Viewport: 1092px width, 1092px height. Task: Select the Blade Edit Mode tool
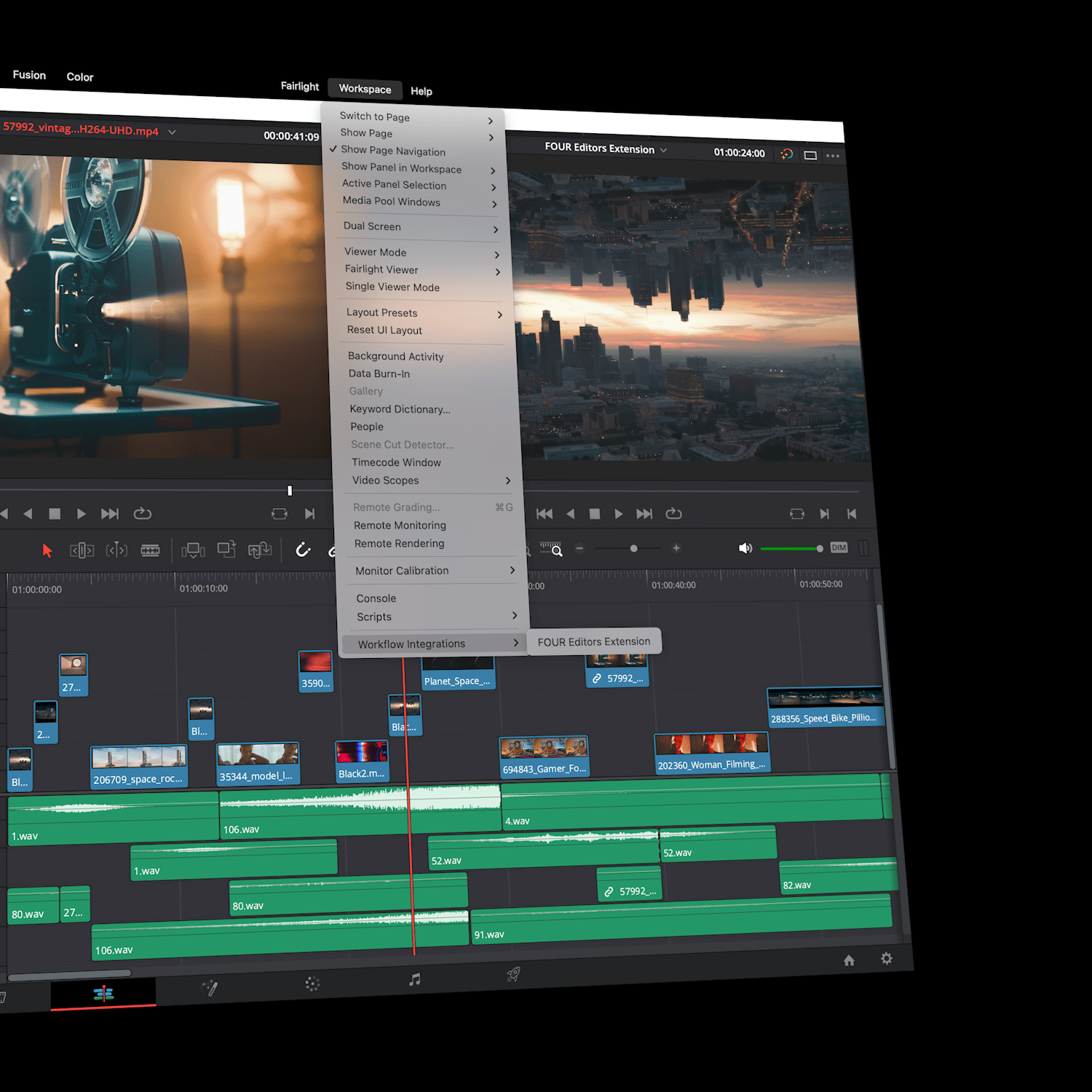[150, 550]
